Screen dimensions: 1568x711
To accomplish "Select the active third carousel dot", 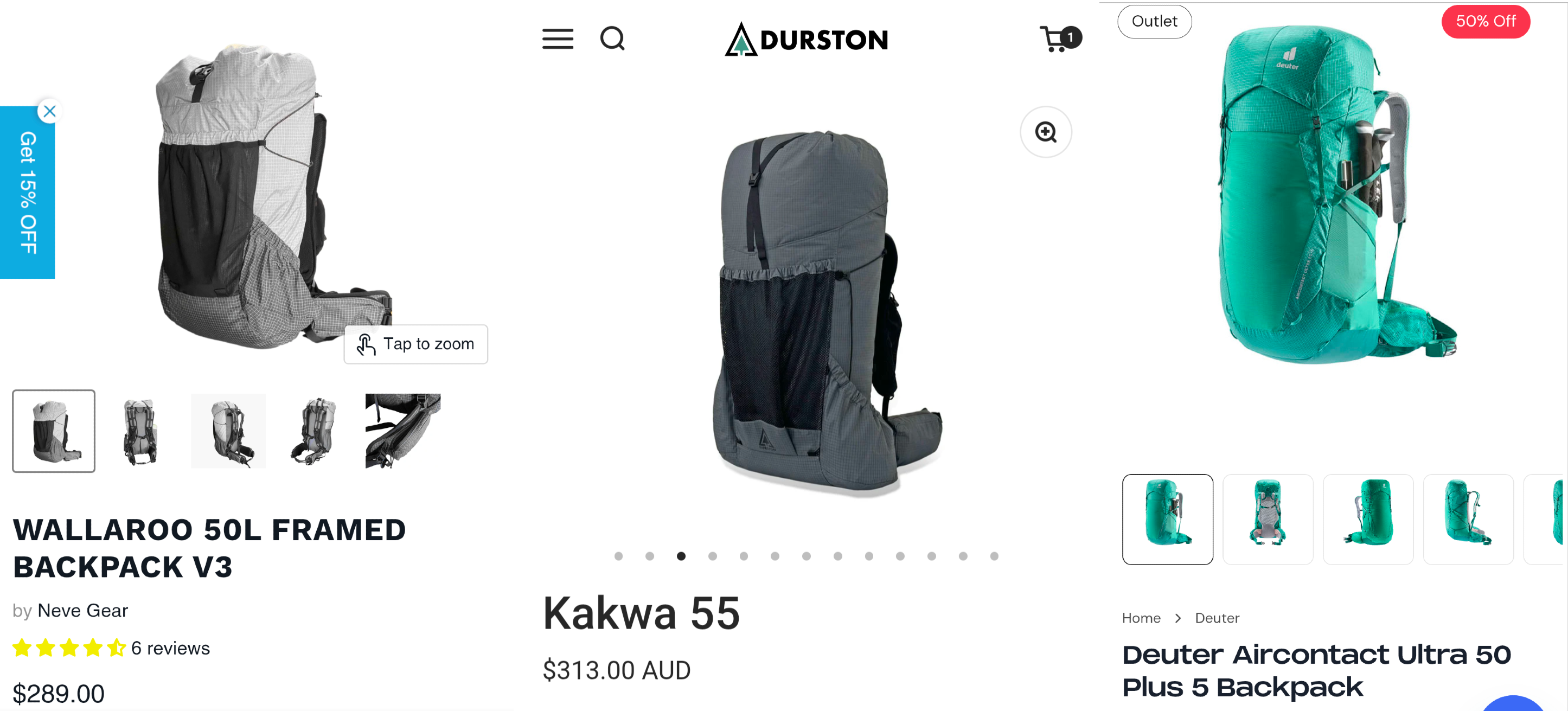I will (x=681, y=556).
